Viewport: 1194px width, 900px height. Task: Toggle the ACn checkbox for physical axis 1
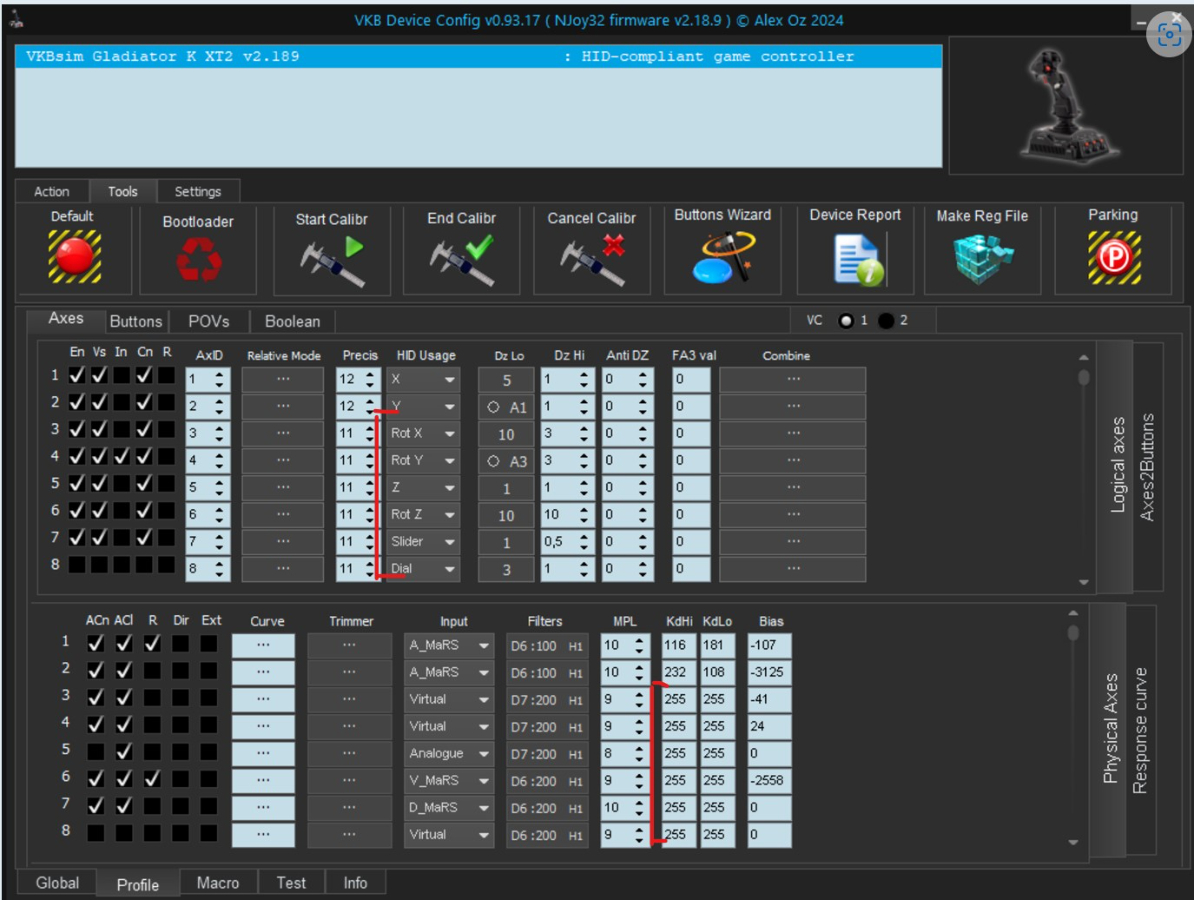[x=96, y=643]
